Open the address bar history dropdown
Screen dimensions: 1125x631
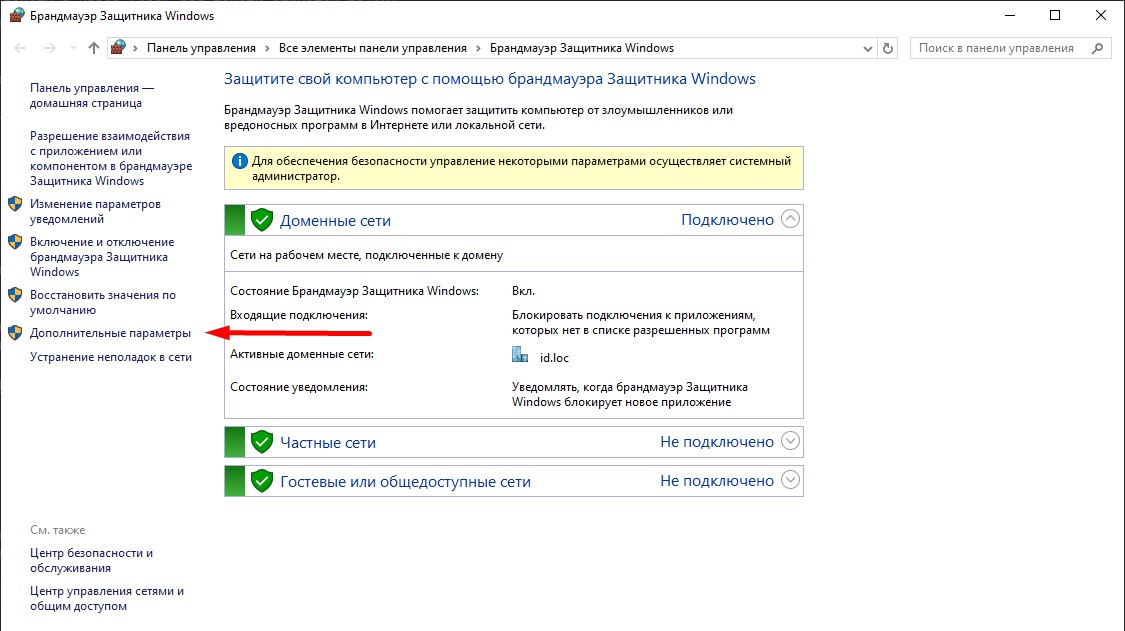pyautogui.click(x=864, y=48)
